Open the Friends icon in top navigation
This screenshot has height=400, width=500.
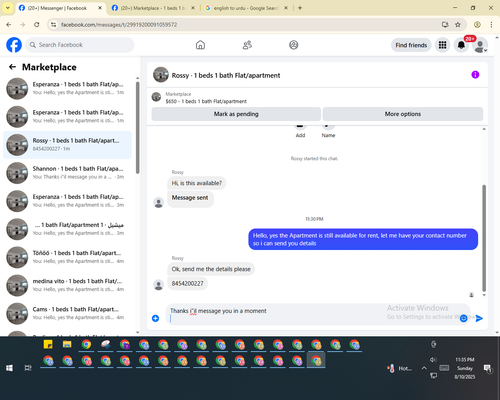247,45
